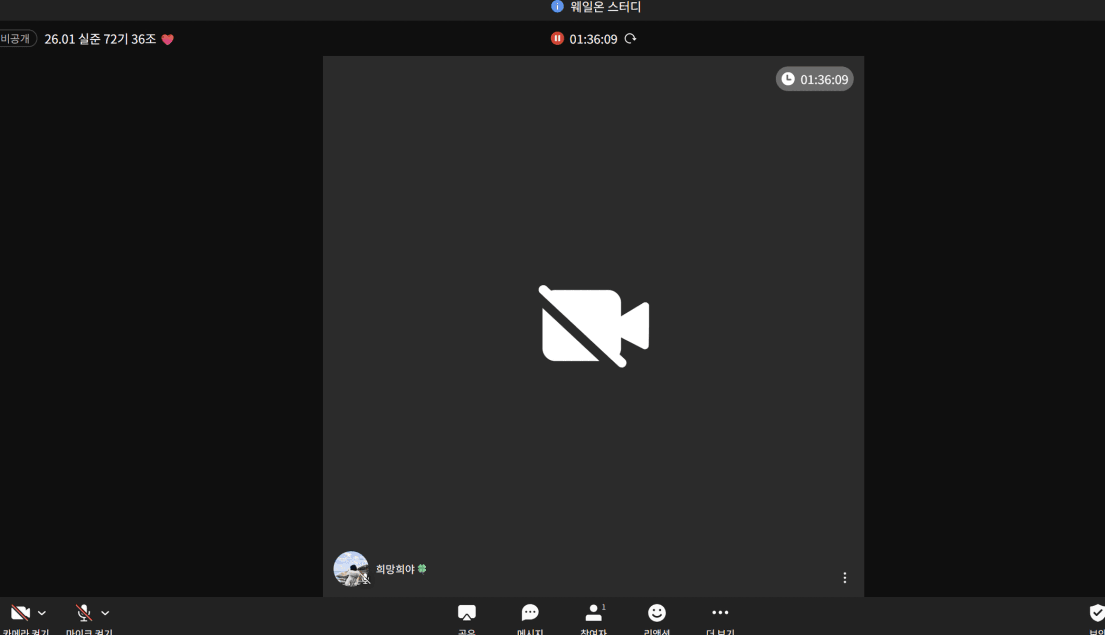
Task: Click the 웨일온 스터디 window title
Action: coord(606,7)
